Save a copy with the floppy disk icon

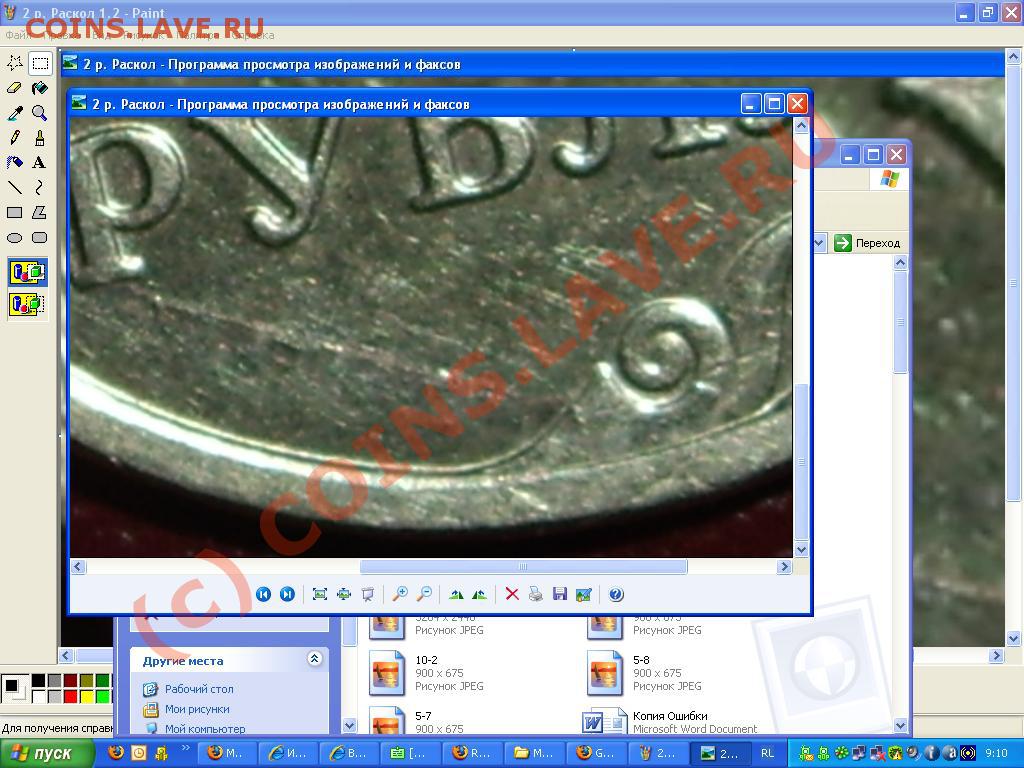point(560,594)
